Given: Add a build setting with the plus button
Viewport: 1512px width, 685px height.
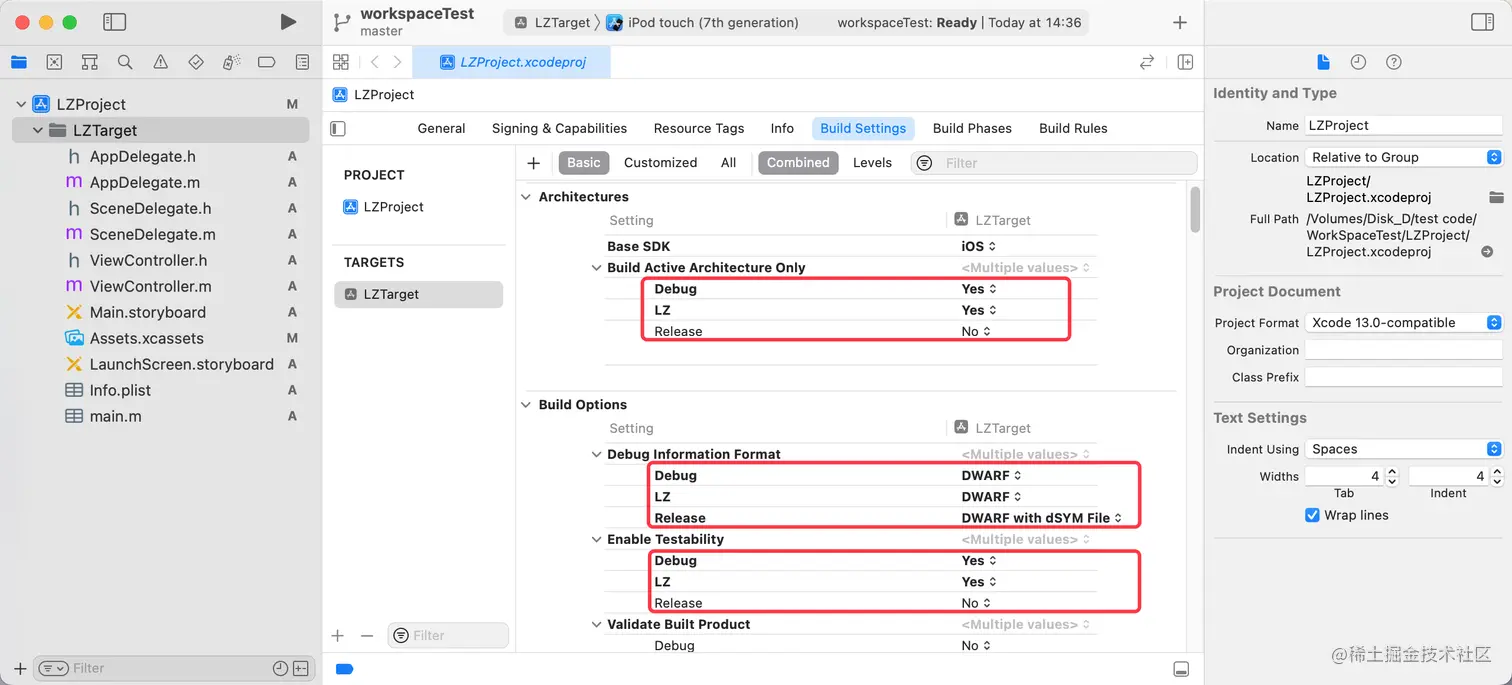Looking at the screenshot, I should pos(533,163).
